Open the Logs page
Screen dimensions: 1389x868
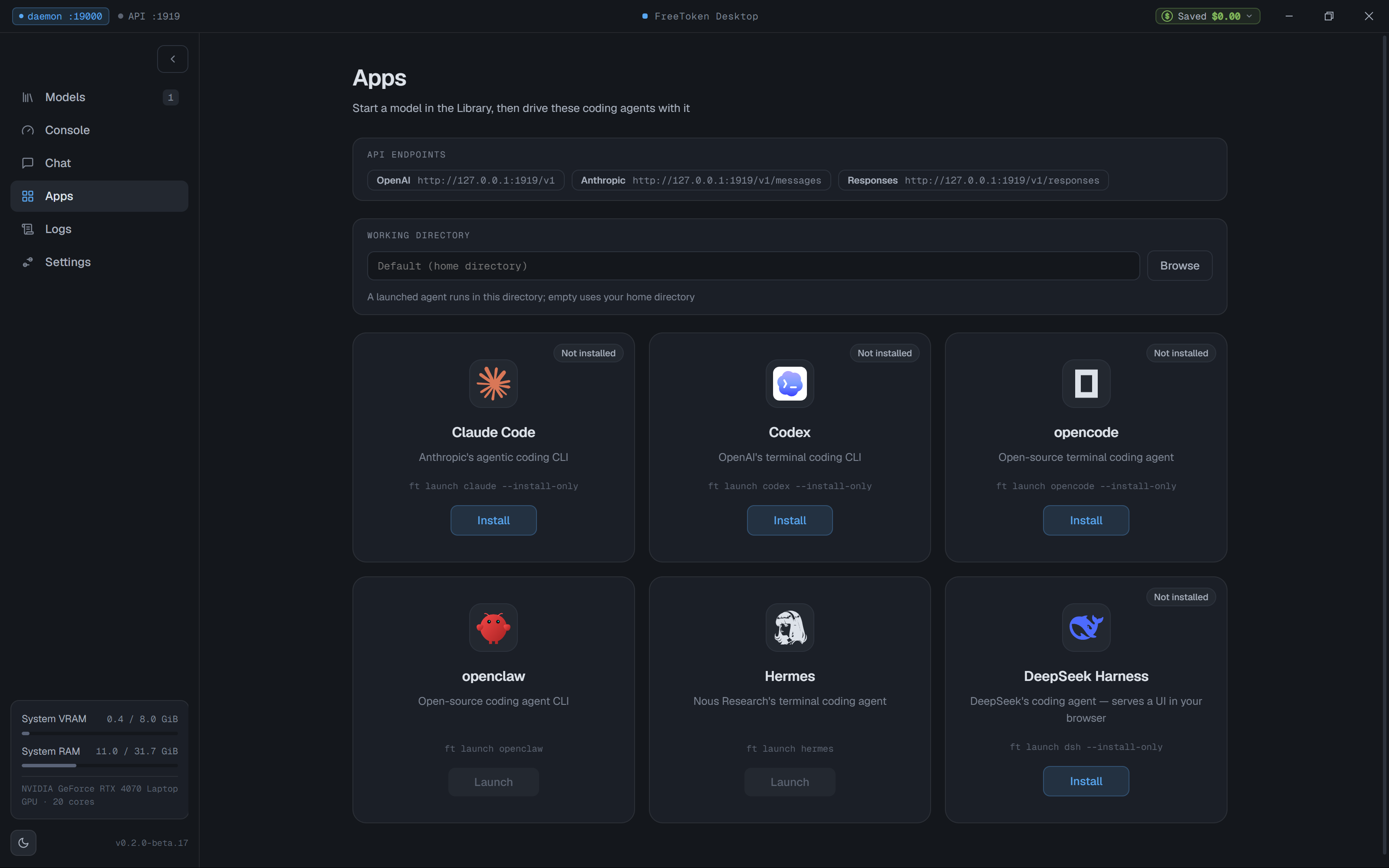click(99, 229)
